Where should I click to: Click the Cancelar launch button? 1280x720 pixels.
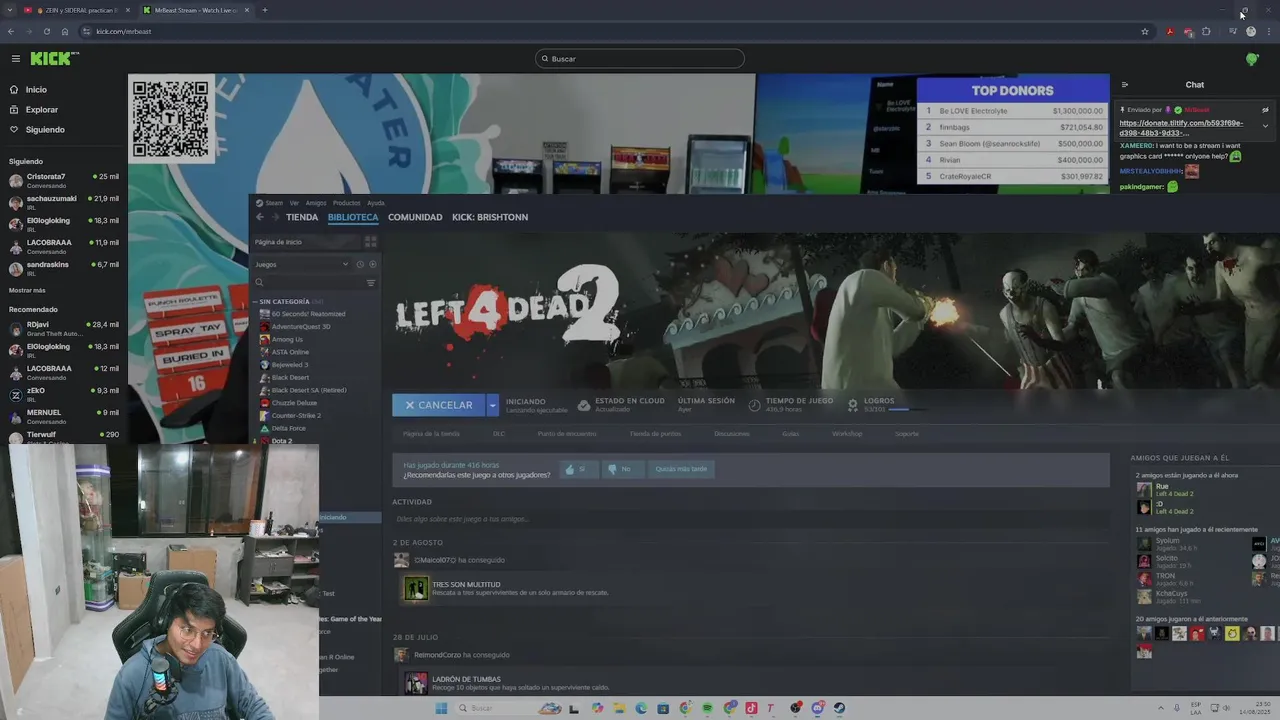click(x=439, y=405)
